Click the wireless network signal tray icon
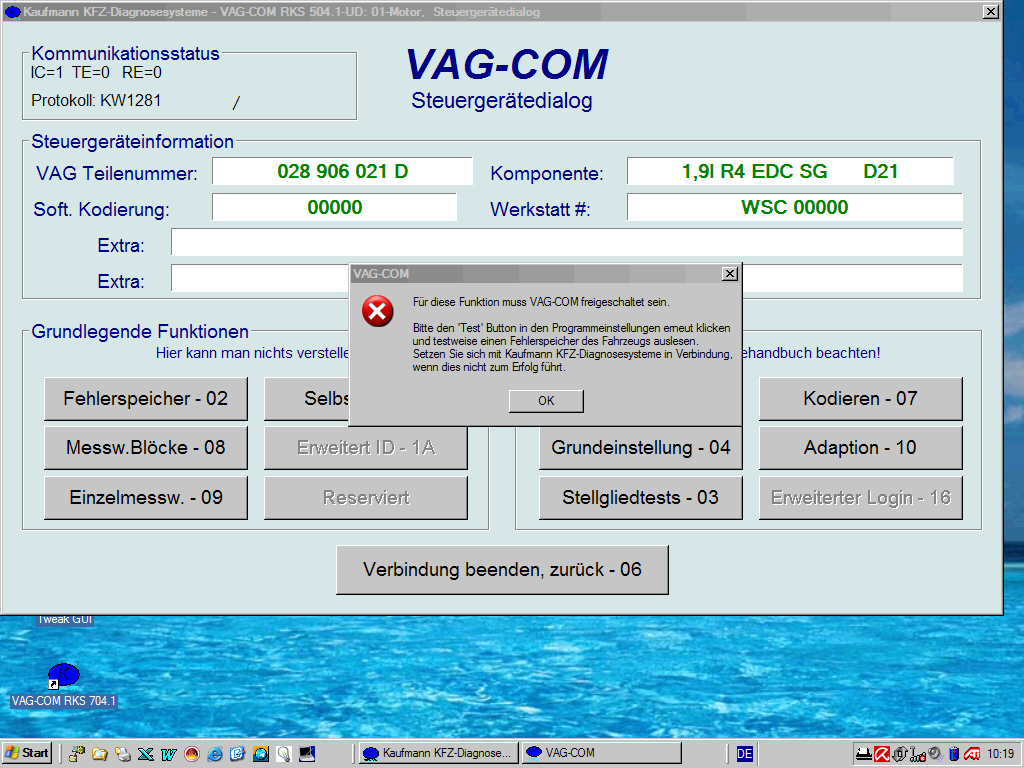1024x768 pixels. pyautogui.click(x=918, y=754)
